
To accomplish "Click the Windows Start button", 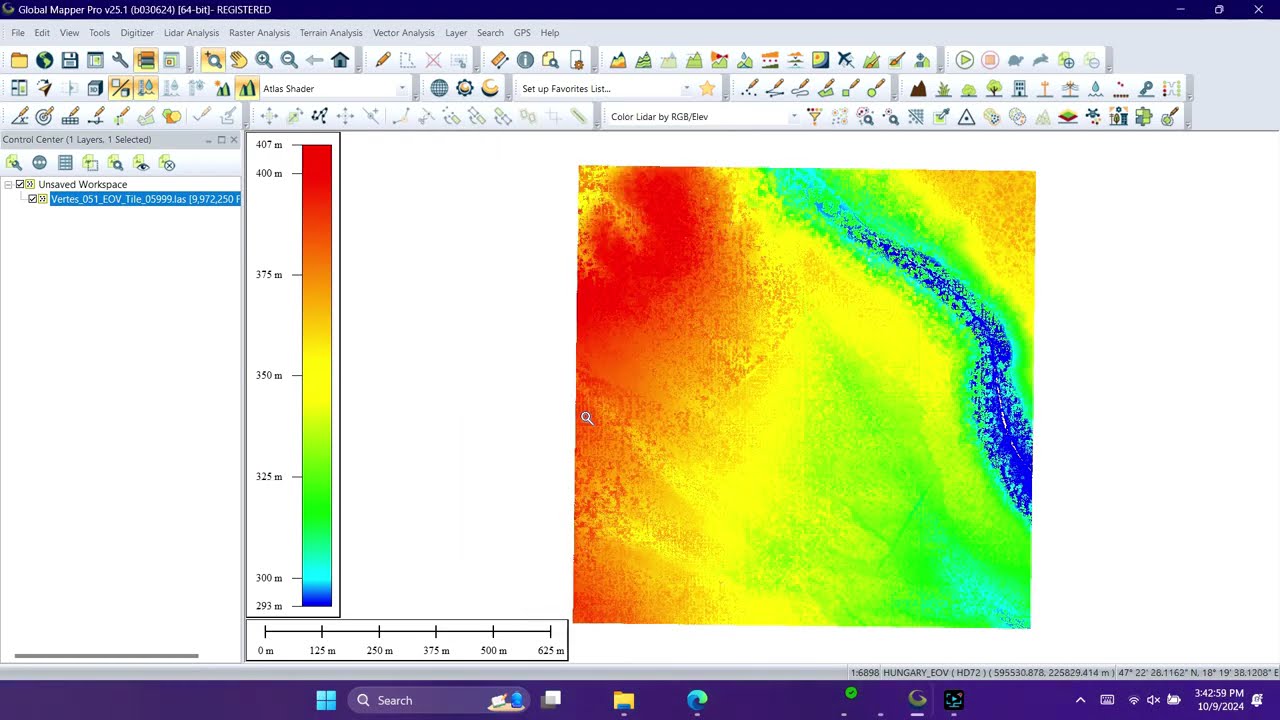I will click(326, 700).
